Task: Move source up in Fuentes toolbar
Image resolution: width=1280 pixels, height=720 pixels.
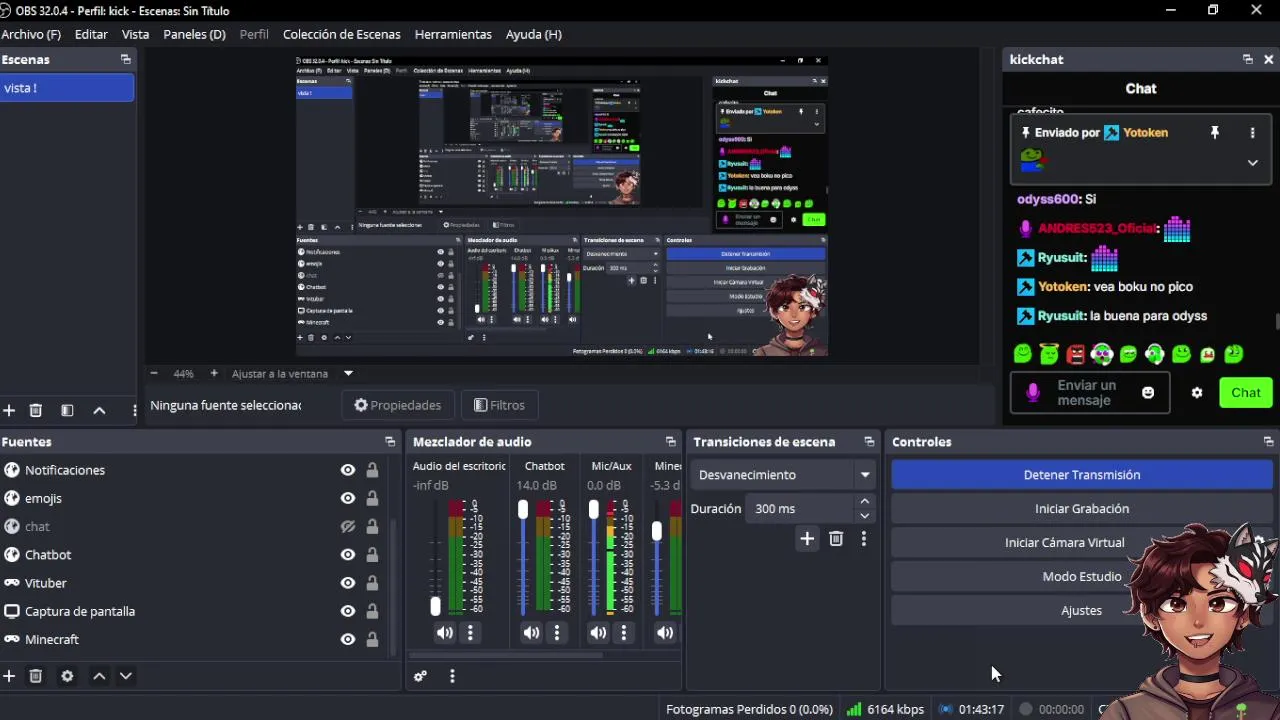Action: [x=99, y=676]
